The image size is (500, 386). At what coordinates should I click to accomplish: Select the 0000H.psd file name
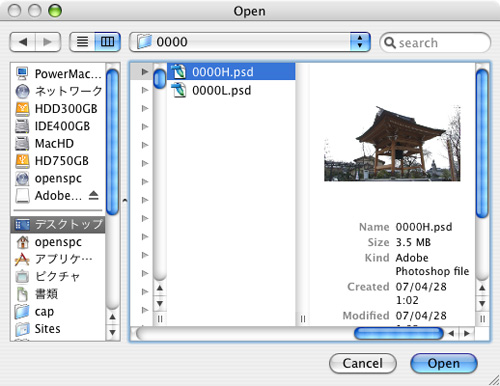click(x=223, y=72)
